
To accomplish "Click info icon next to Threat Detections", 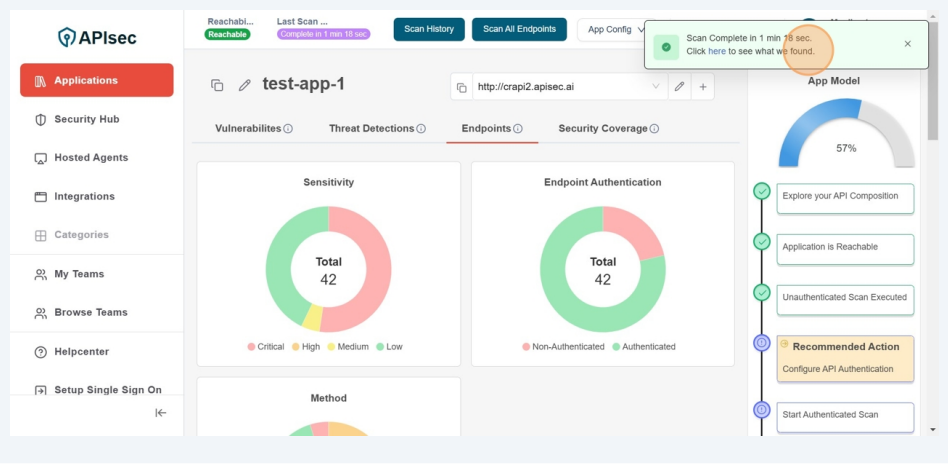I will (421, 129).
